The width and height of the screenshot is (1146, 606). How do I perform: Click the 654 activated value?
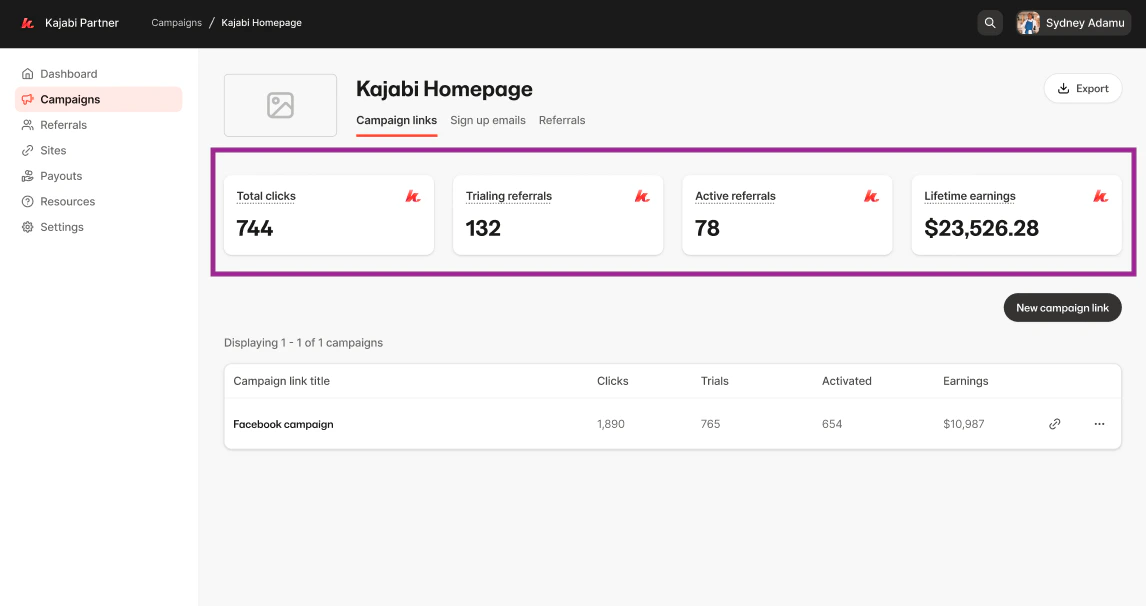click(x=832, y=424)
